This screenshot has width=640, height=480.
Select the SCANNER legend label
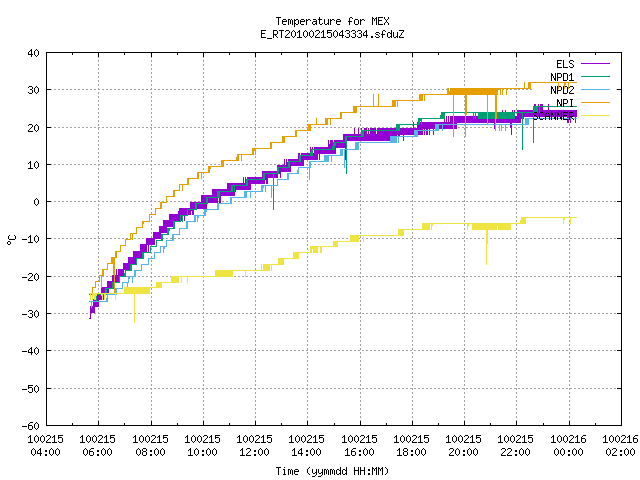click(553, 116)
